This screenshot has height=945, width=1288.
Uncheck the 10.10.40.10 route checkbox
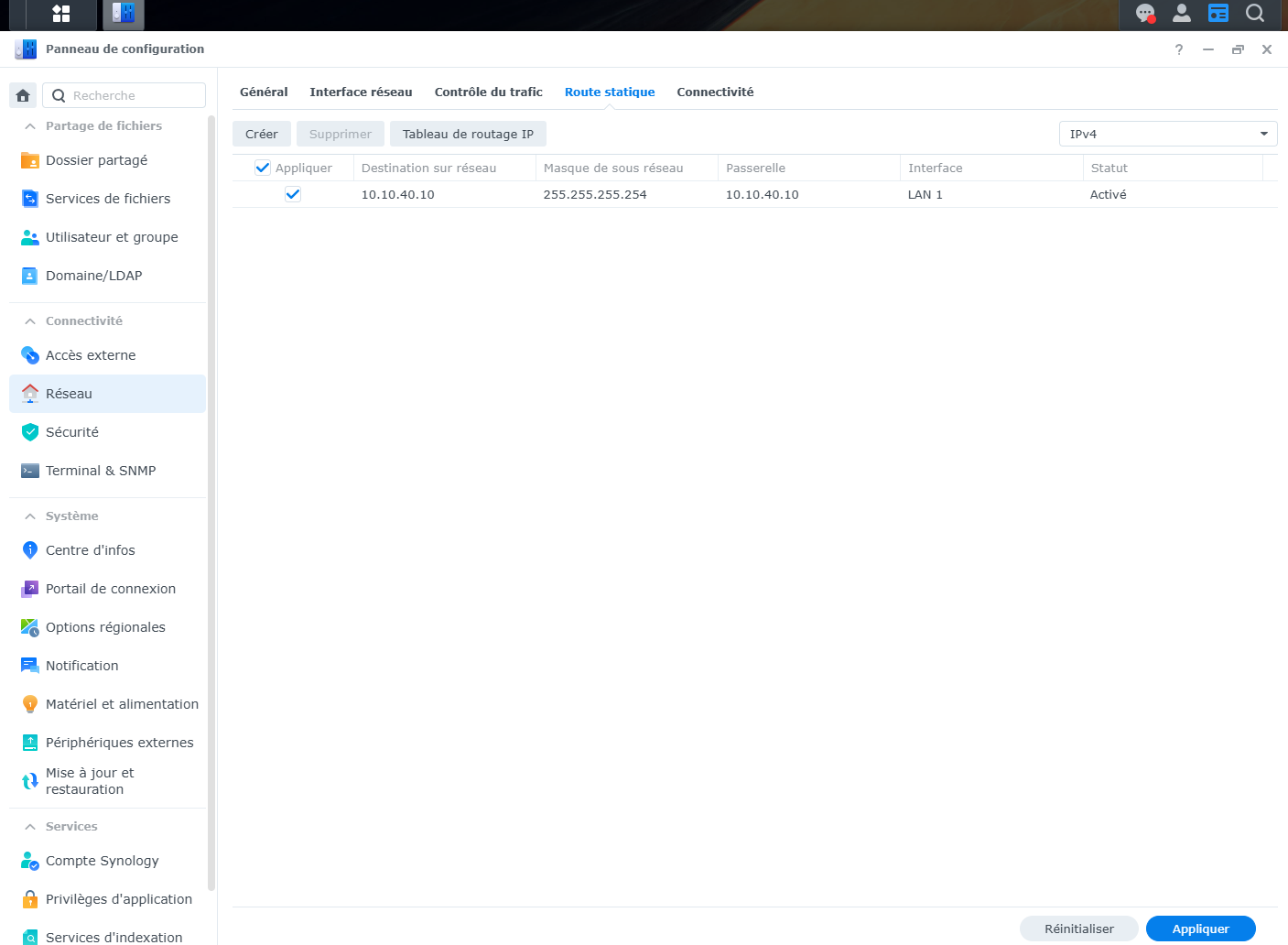(293, 194)
